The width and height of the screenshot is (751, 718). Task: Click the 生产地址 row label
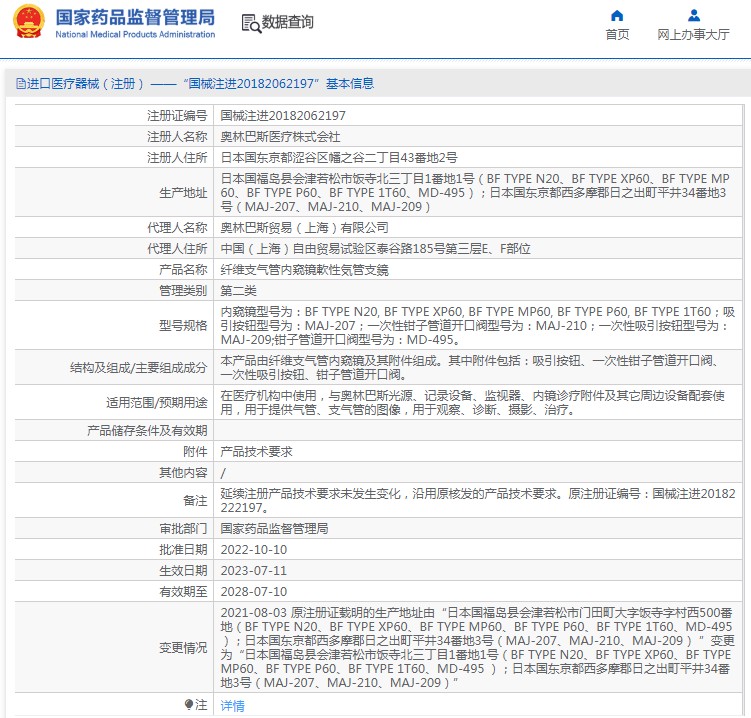pyautogui.click(x=183, y=193)
